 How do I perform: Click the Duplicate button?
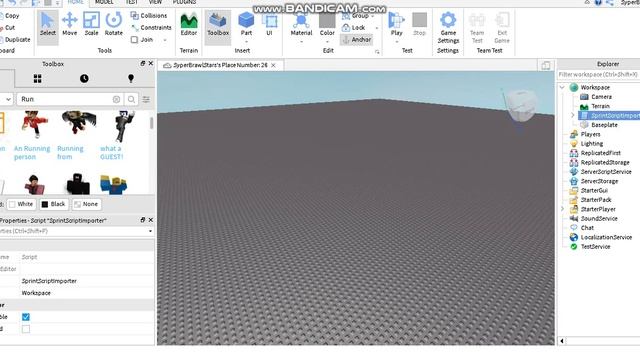pyautogui.click(x=15, y=40)
